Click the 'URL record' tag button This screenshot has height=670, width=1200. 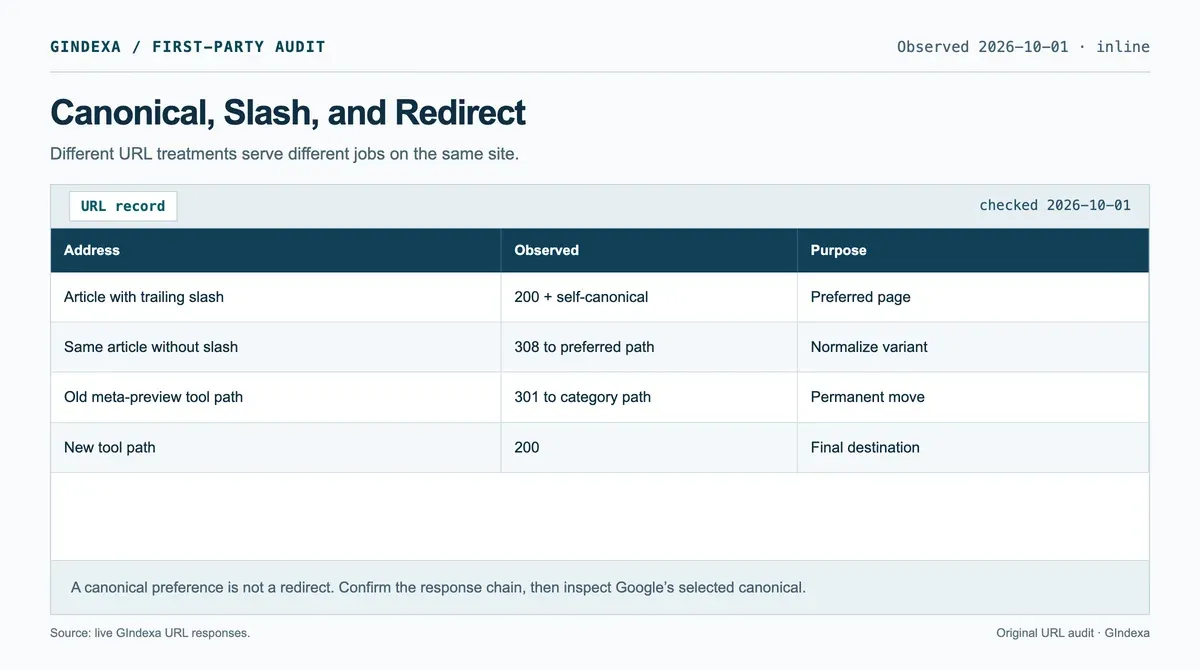tap(123, 206)
